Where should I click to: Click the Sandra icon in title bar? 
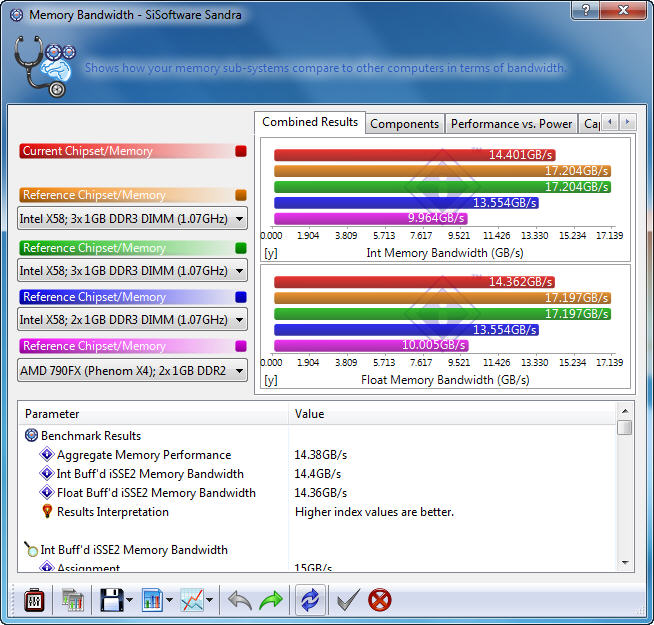click(17, 15)
